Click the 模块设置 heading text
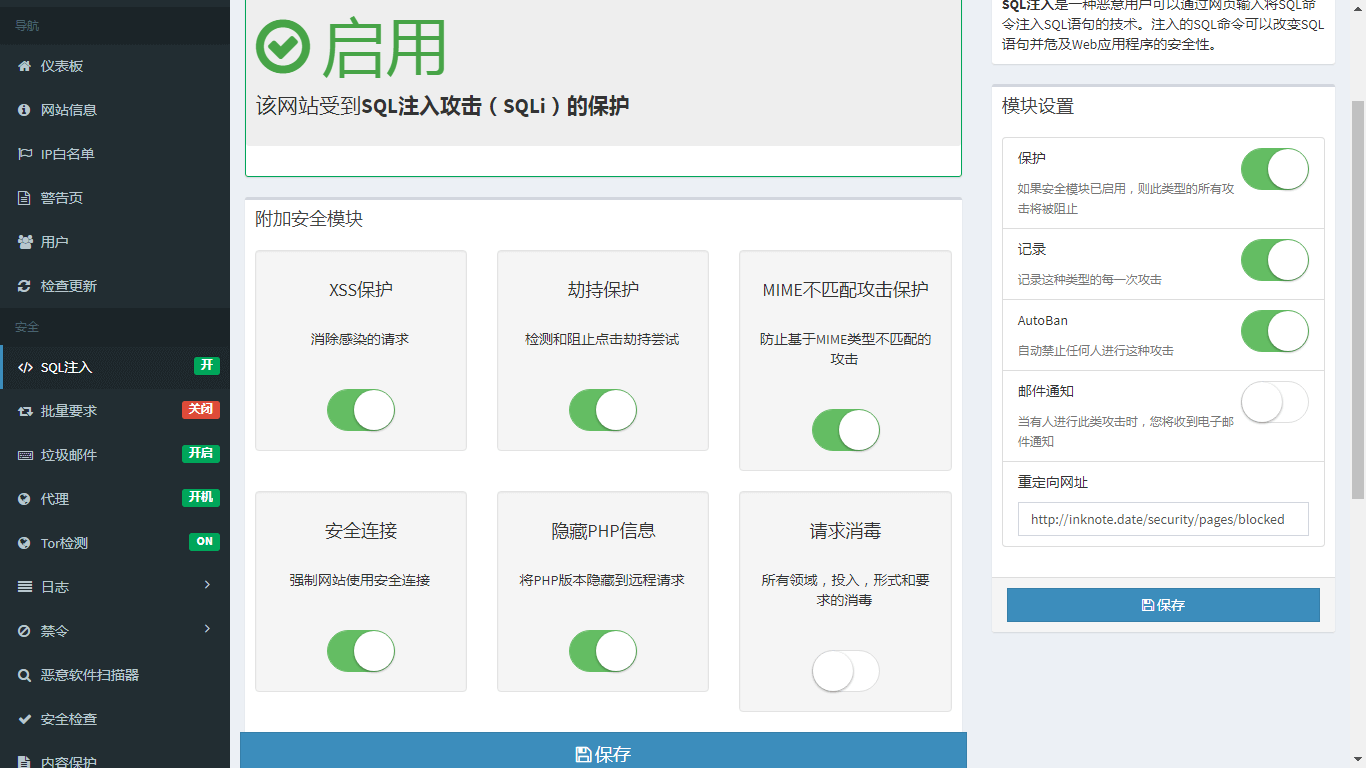Viewport: 1366px width, 768px height. click(x=1038, y=106)
